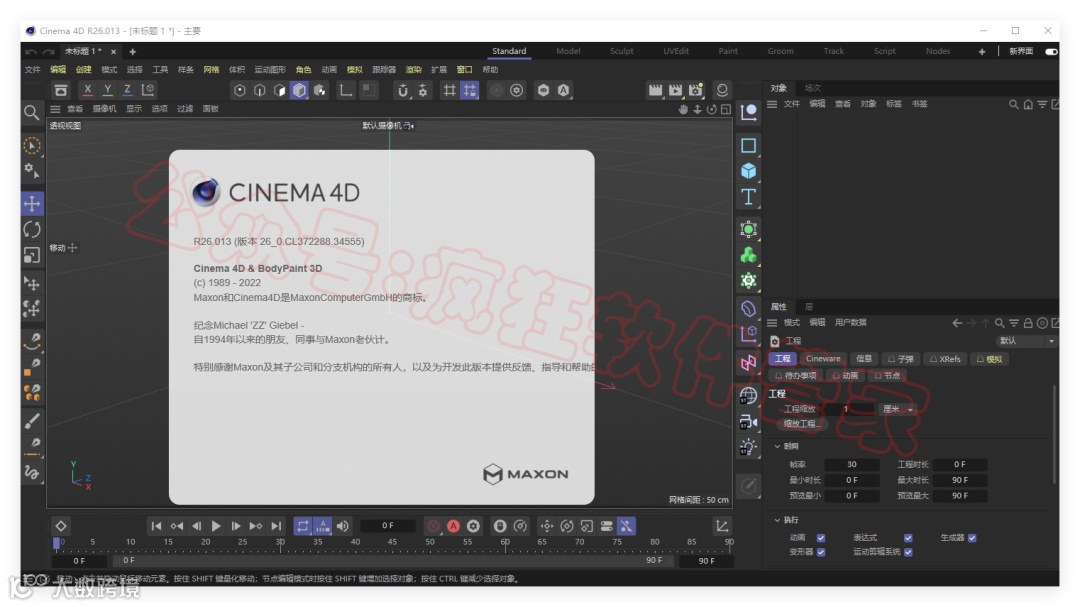The image size is (1080, 607).
Task: Add a camera object from side palette
Action: [749, 421]
